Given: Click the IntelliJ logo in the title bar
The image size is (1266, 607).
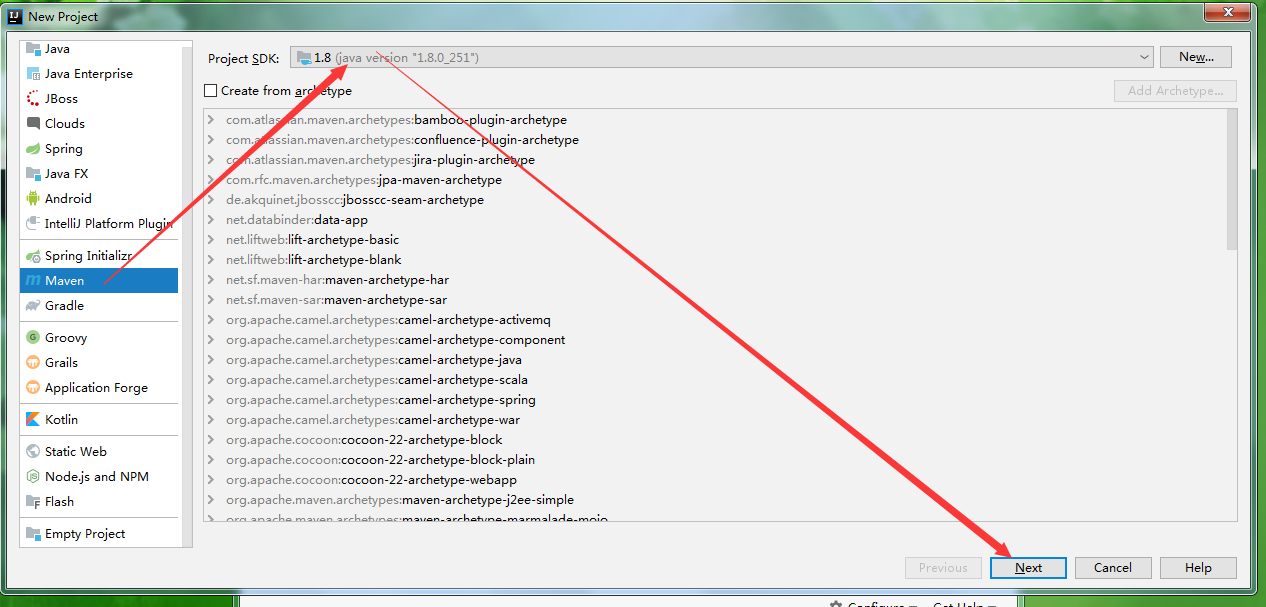Looking at the screenshot, I should 14,16.
